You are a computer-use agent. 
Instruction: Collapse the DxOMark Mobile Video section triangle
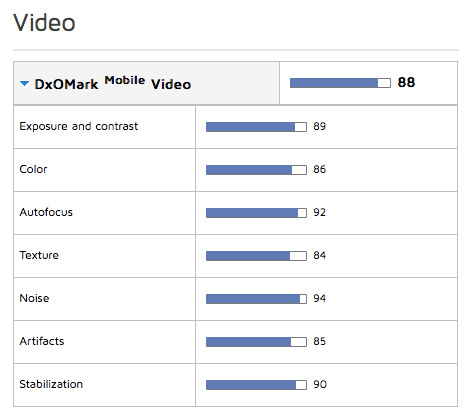pyautogui.click(x=24, y=83)
